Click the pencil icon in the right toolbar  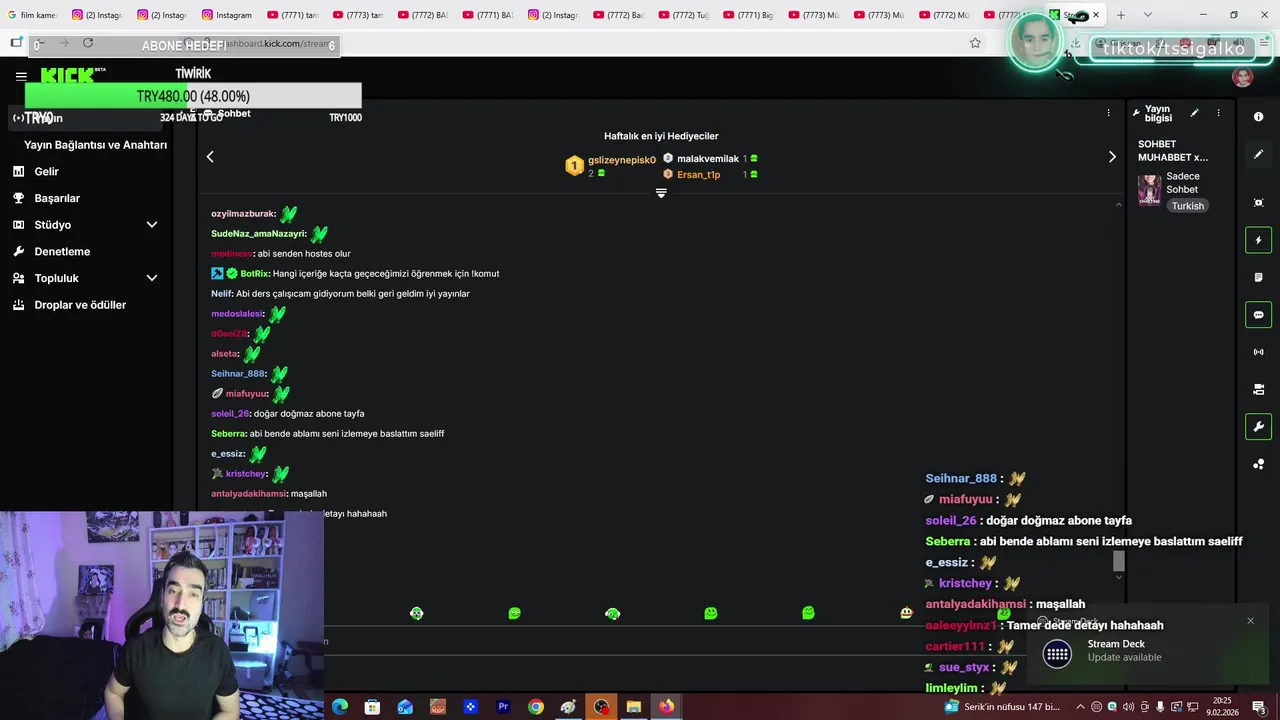[1258, 155]
